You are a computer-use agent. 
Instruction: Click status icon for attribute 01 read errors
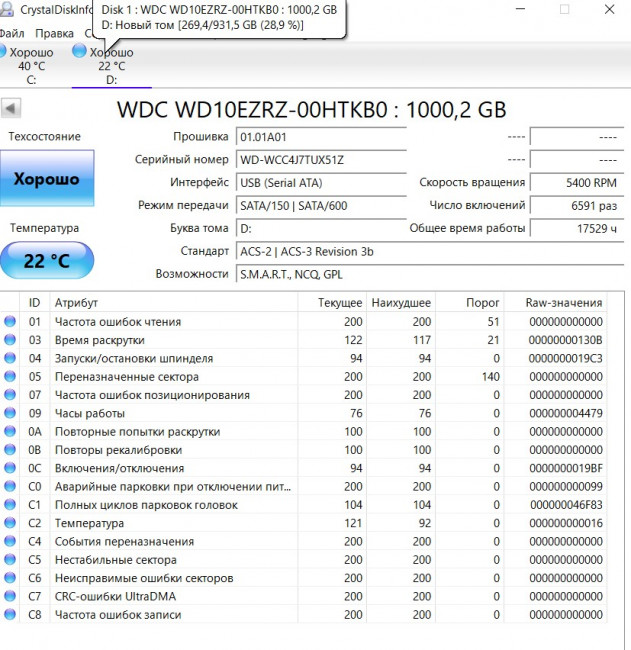[10, 321]
